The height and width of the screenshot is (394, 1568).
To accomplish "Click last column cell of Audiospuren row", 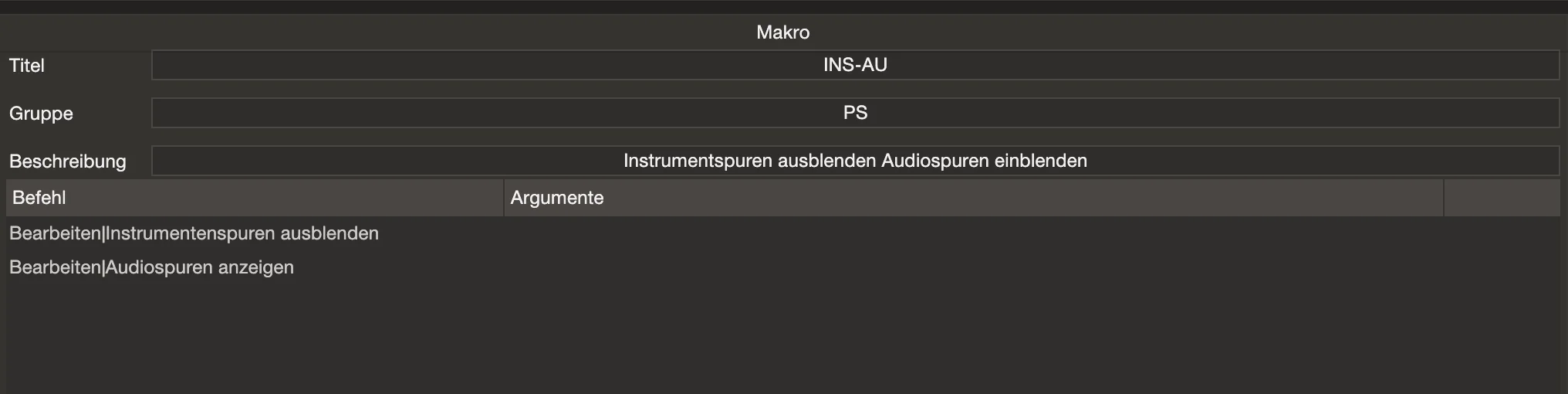I will pos(1502,267).
